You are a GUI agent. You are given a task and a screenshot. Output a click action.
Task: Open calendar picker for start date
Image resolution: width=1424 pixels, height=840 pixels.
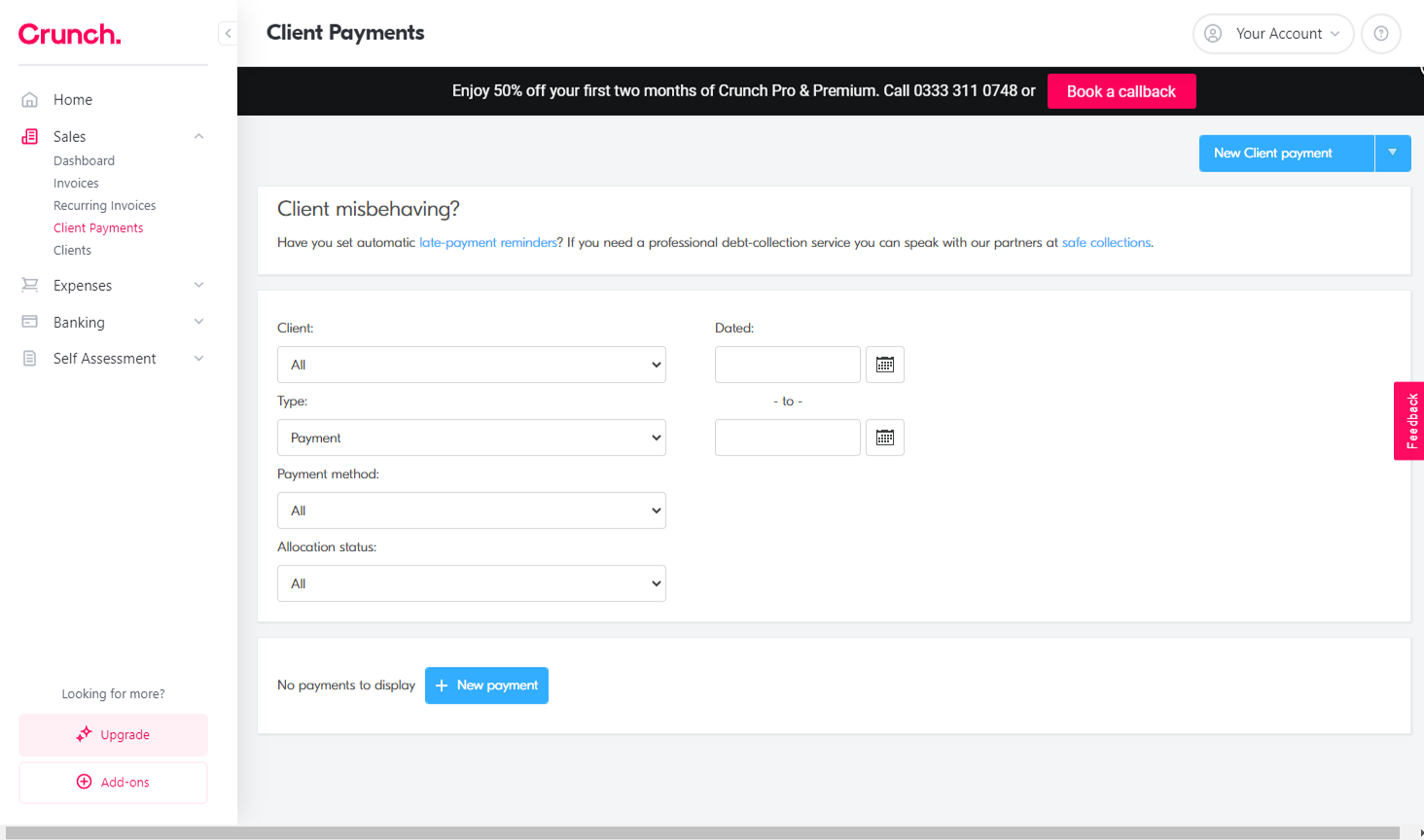click(884, 365)
